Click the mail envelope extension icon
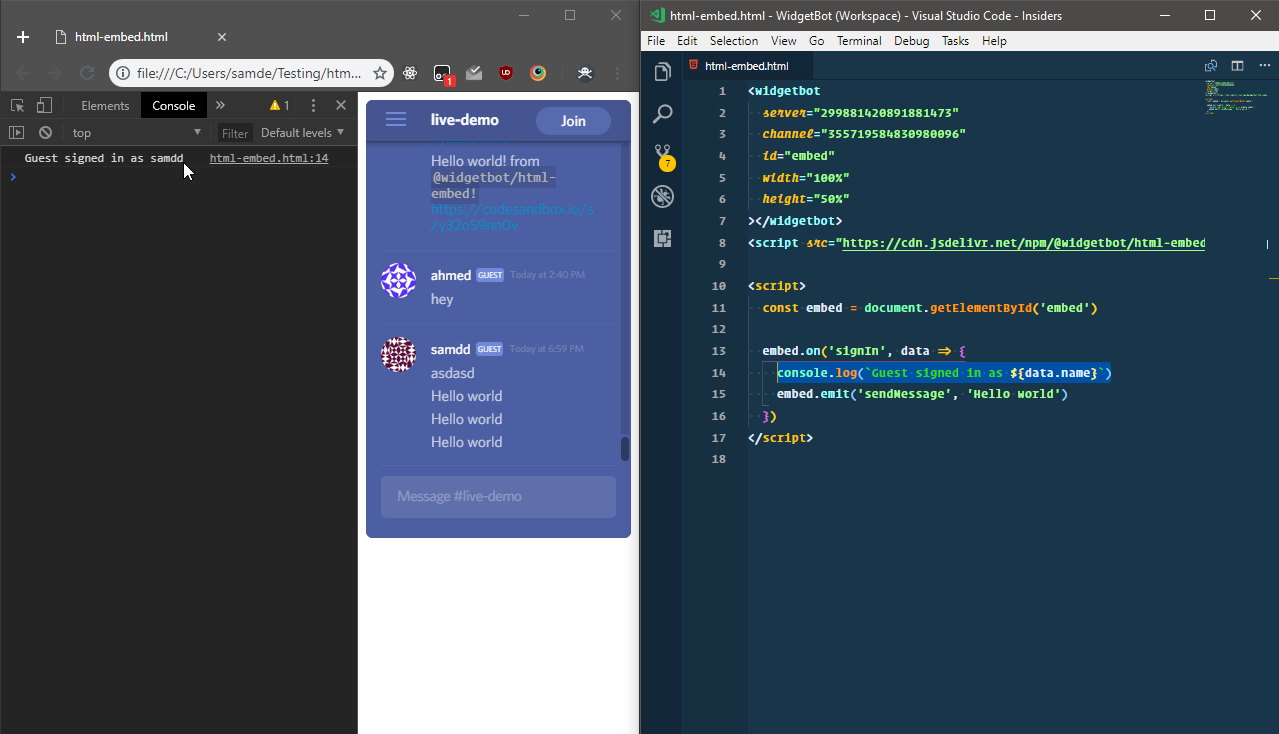Image resolution: width=1279 pixels, height=734 pixels. (x=475, y=73)
